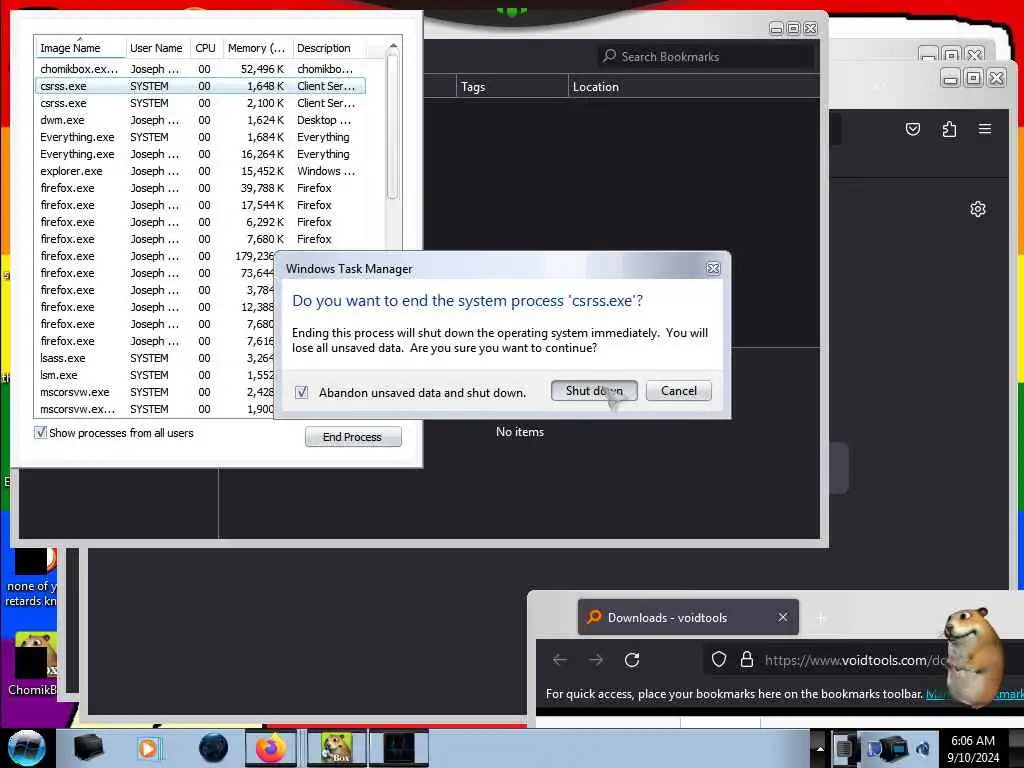Image resolution: width=1024 pixels, height=768 pixels.
Task: Open the ChomikBox desktop shortcut
Action: tap(31, 663)
